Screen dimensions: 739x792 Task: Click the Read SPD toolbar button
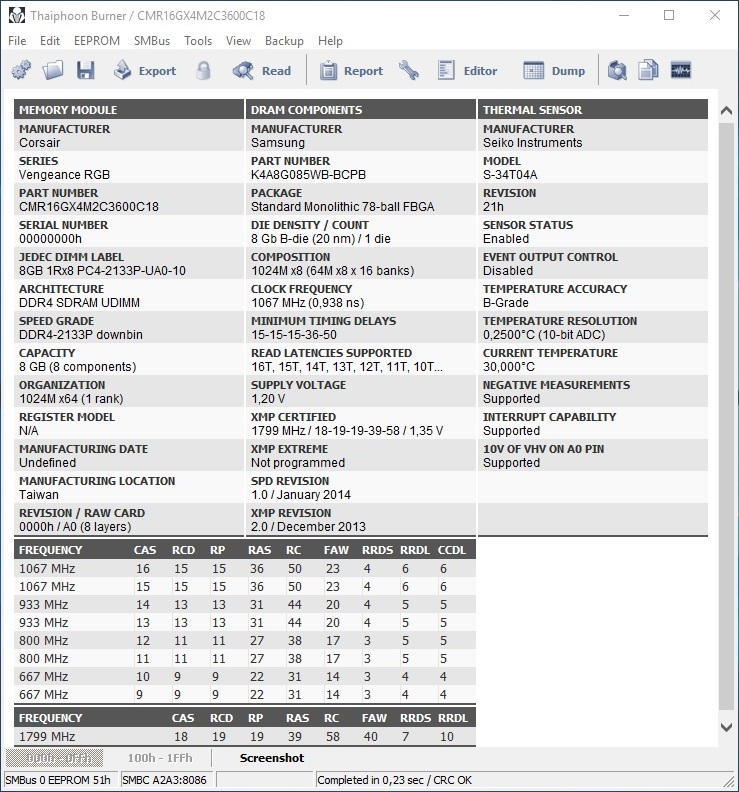click(262, 71)
